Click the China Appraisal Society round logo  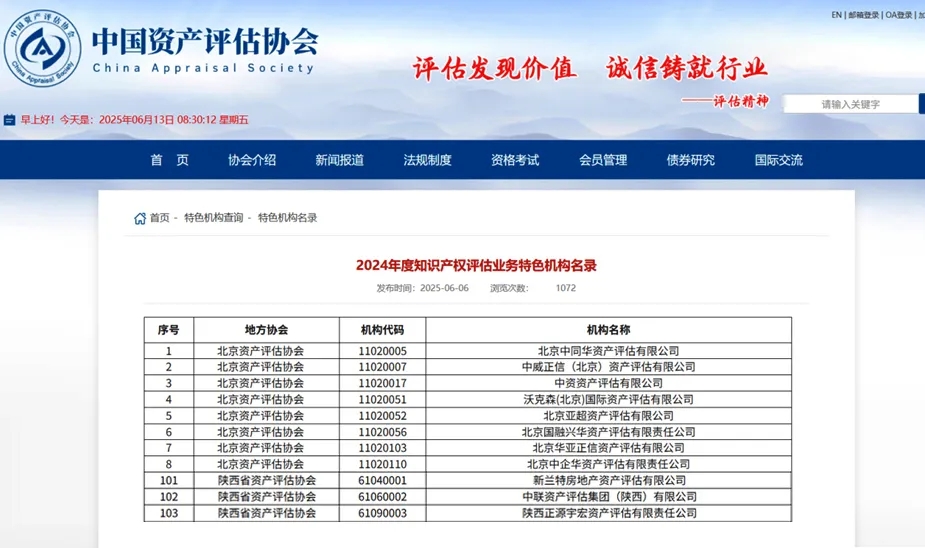tap(42, 48)
